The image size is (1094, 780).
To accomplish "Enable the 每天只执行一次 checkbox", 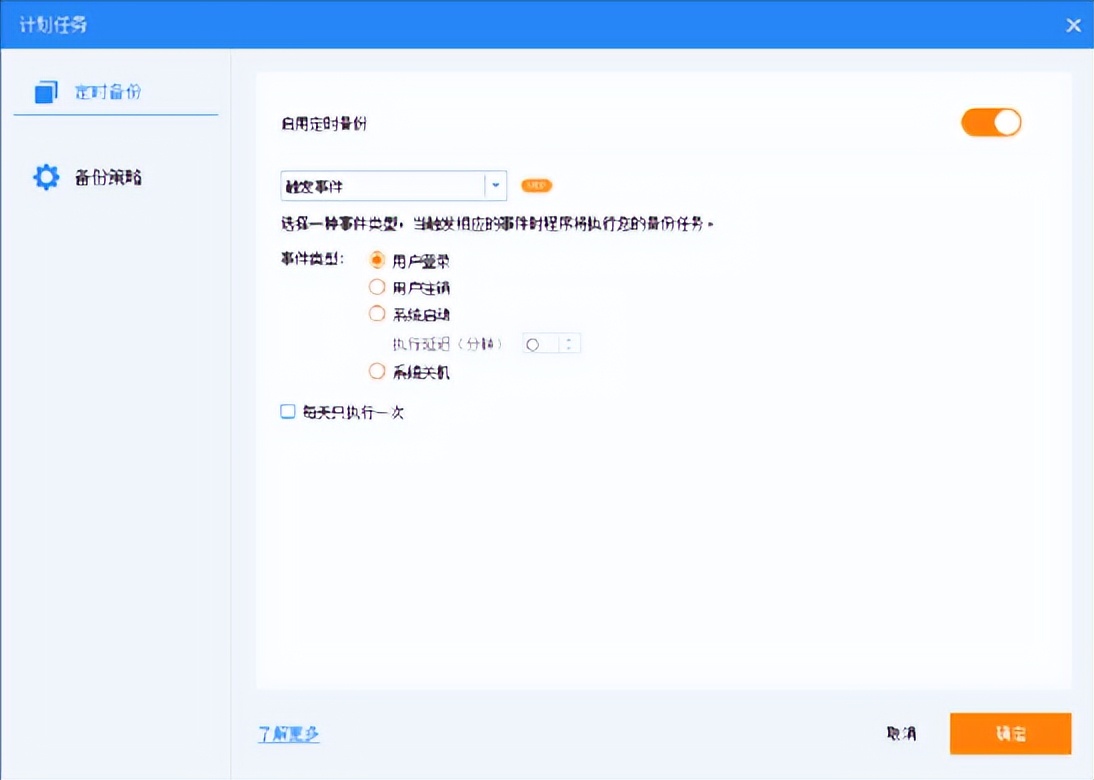I will [286, 411].
